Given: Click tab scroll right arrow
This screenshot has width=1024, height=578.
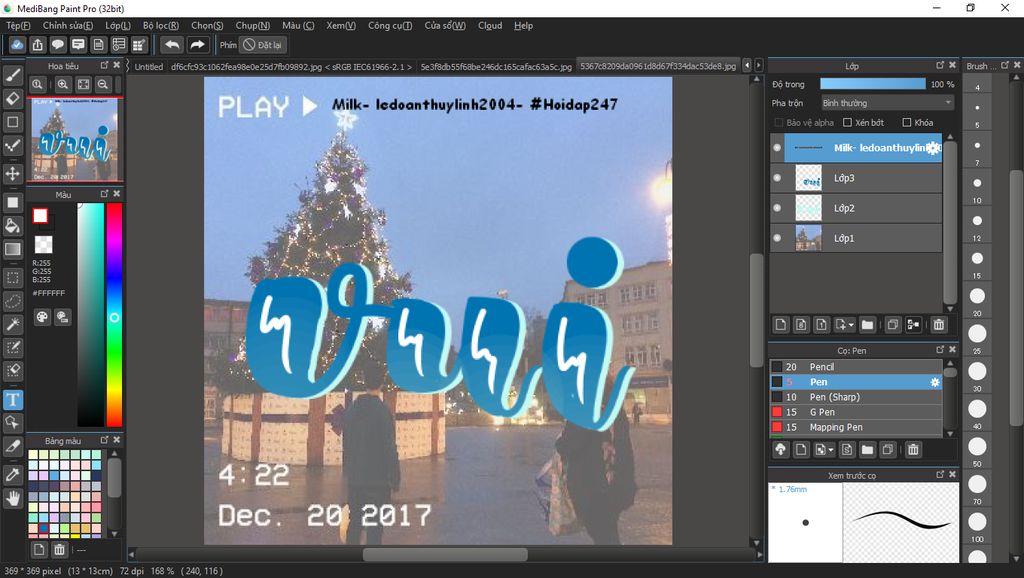Looking at the screenshot, I should click(x=758, y=65).
